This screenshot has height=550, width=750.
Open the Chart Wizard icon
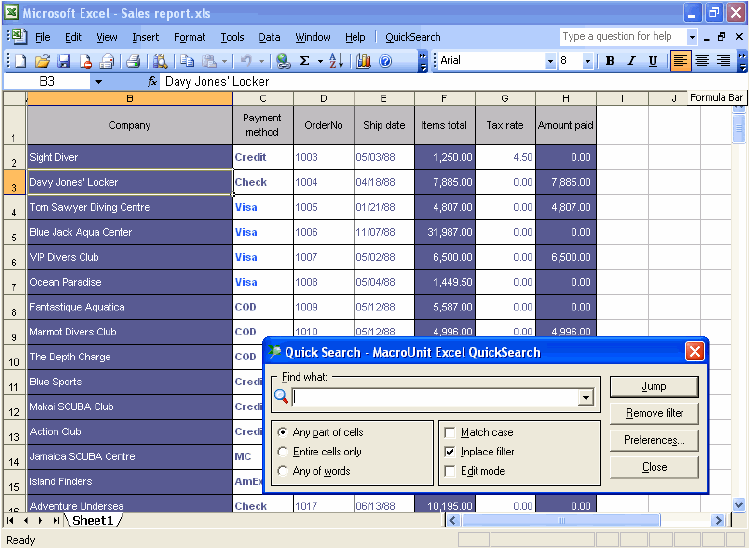pyautogui.click(x=364, y=61)
